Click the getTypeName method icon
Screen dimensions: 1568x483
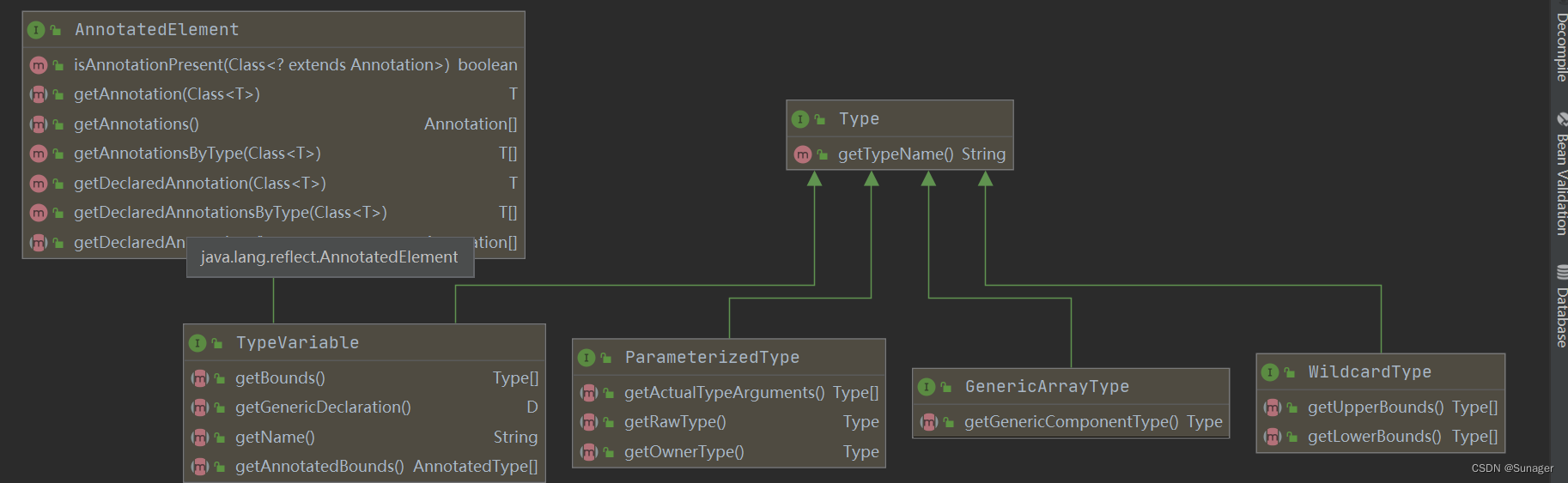click(x=803, y=154)
